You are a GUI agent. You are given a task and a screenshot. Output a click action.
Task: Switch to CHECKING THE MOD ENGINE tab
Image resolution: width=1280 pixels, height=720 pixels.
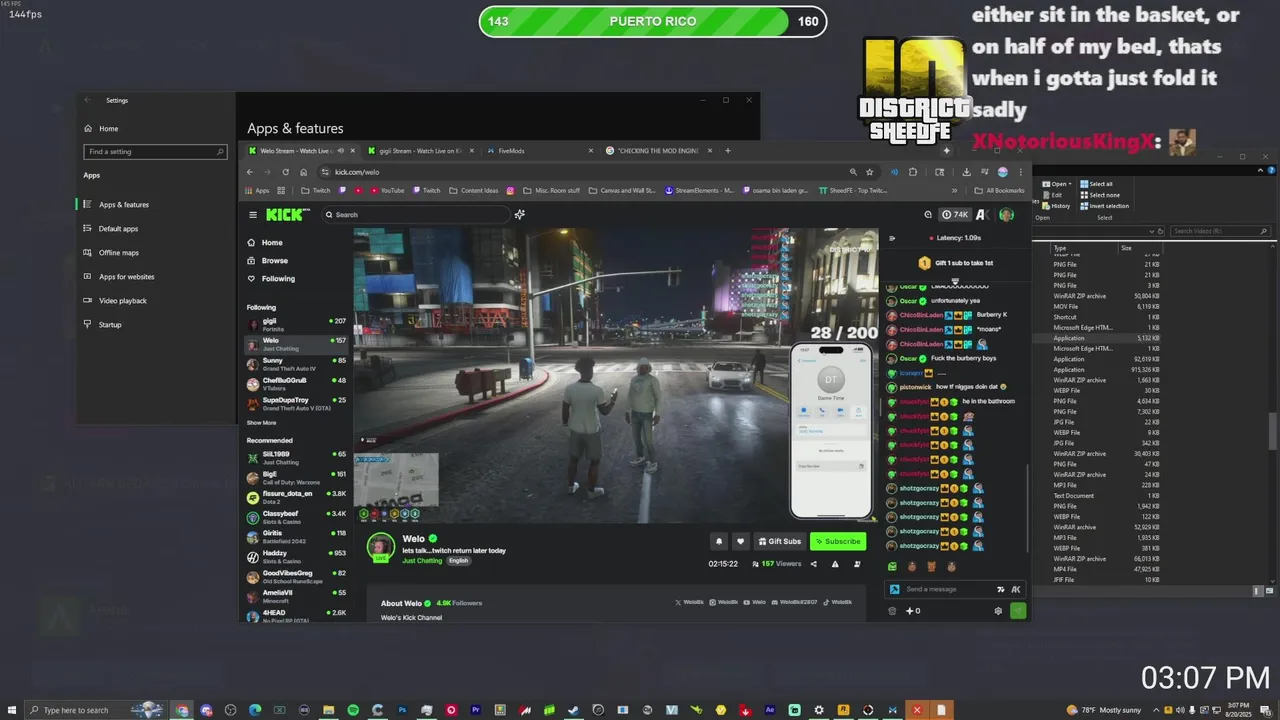click(657, 151)
